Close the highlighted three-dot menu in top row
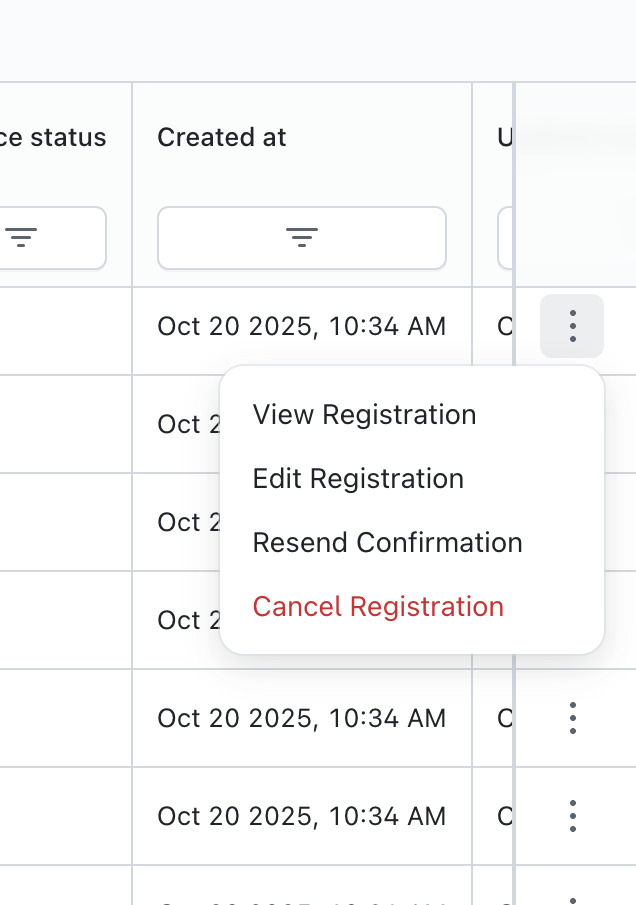 (x=572, y=326)
